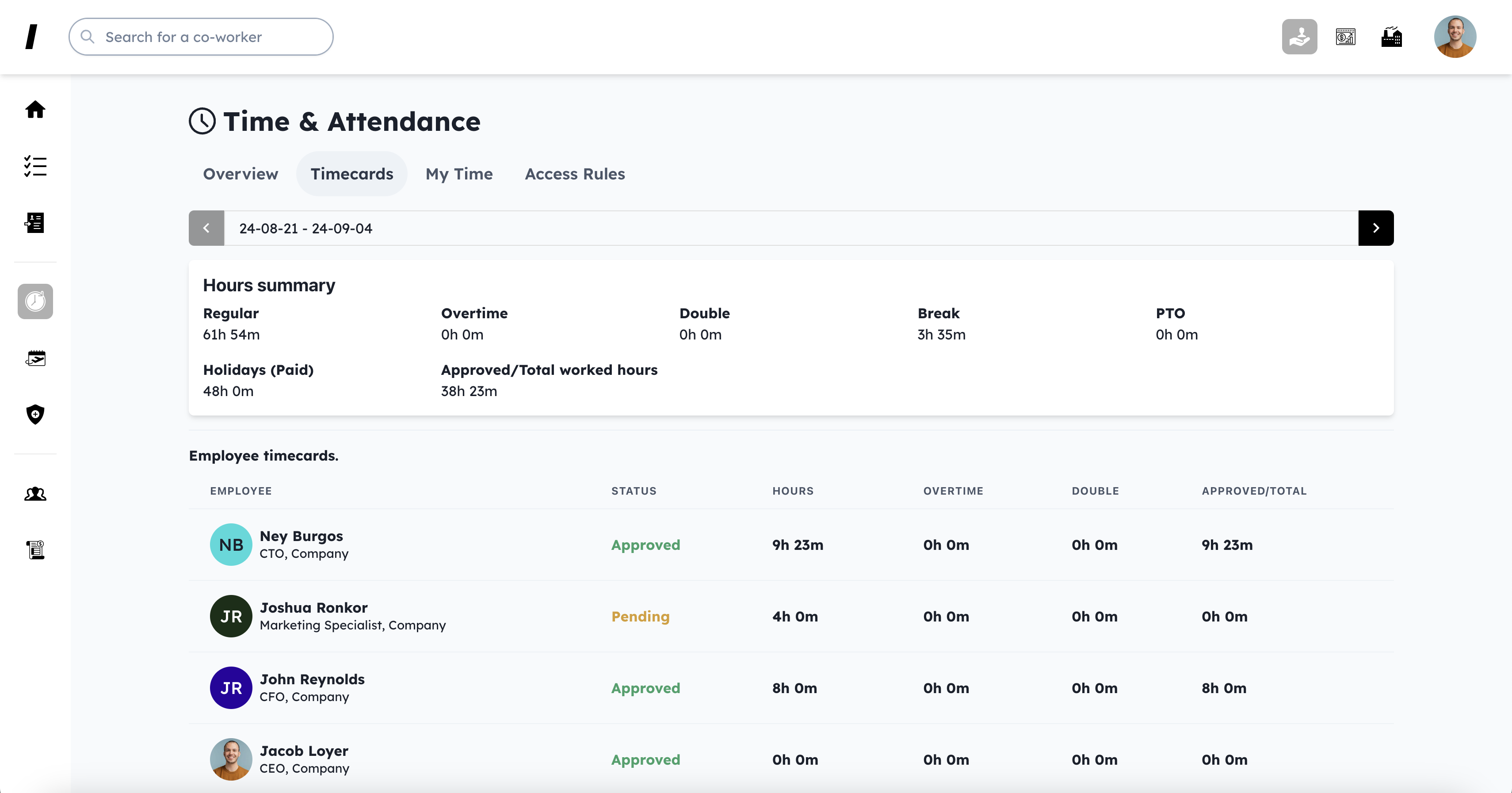Go to the Home sidebar icon

(x=35, y=110)
